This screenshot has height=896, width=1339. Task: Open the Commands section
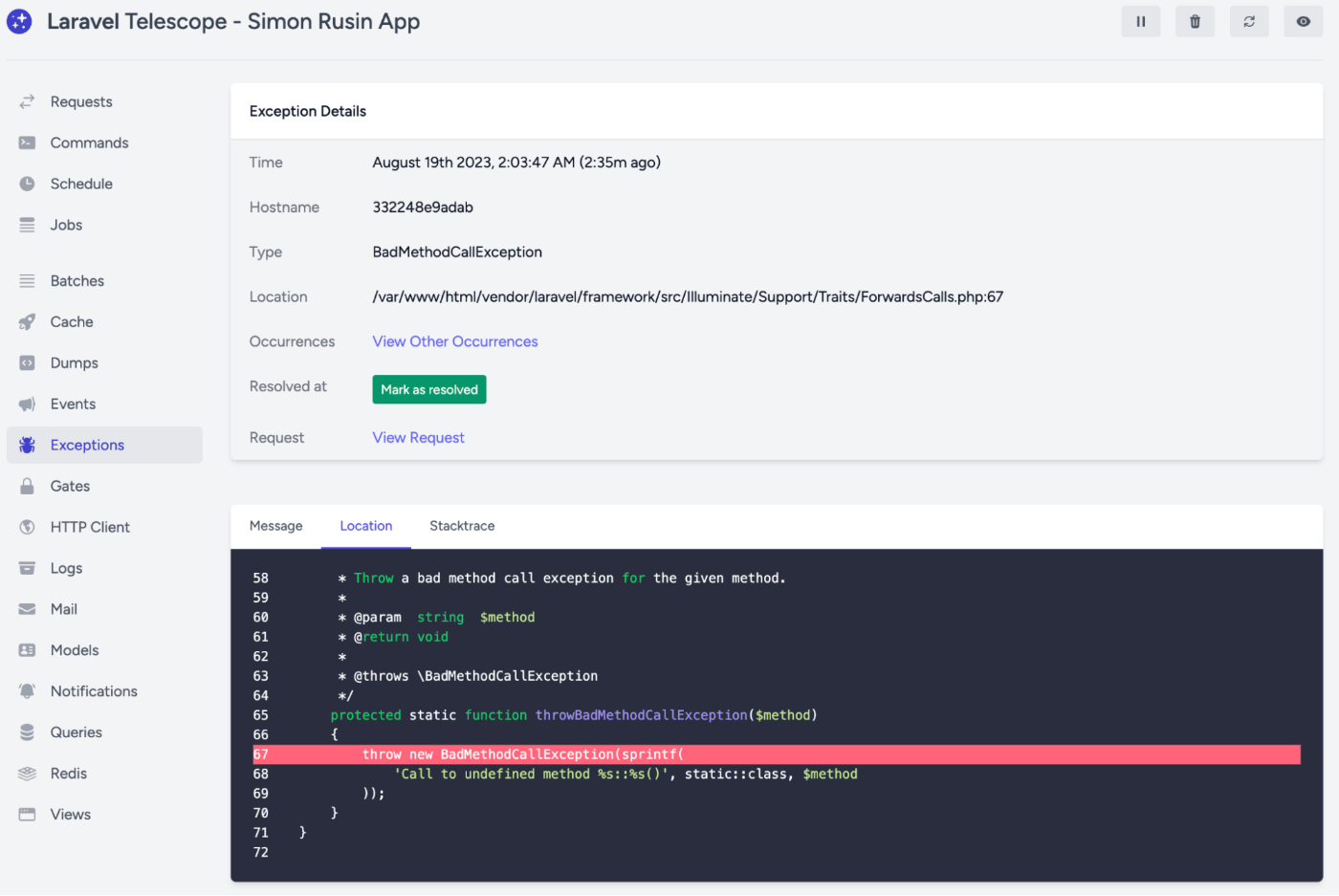pos(89,142)
